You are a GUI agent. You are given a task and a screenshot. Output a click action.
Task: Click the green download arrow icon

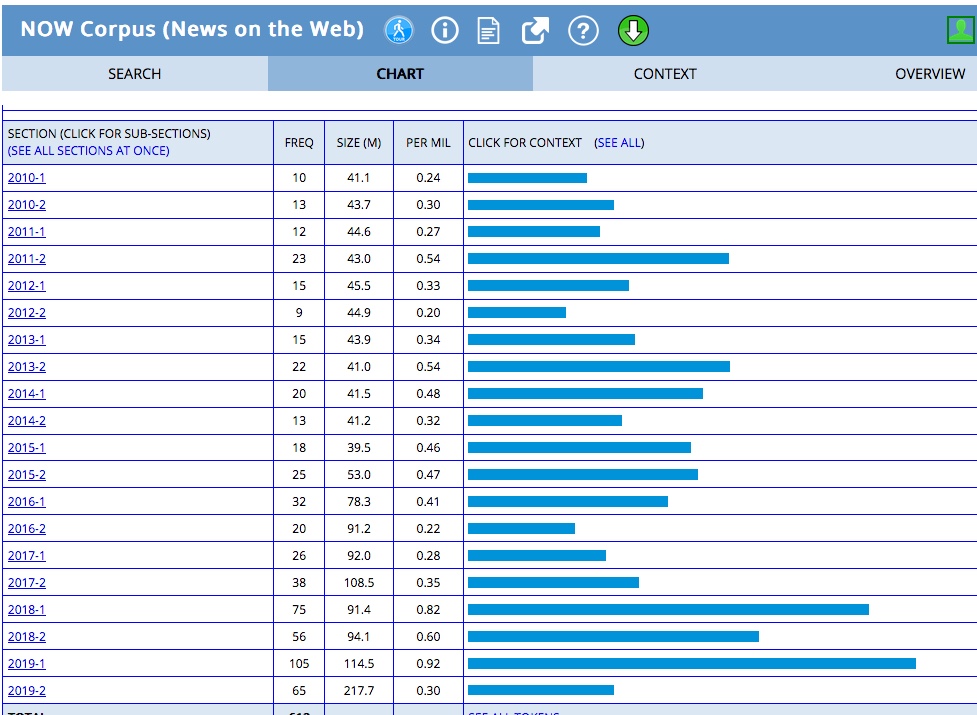click(633, 30)
